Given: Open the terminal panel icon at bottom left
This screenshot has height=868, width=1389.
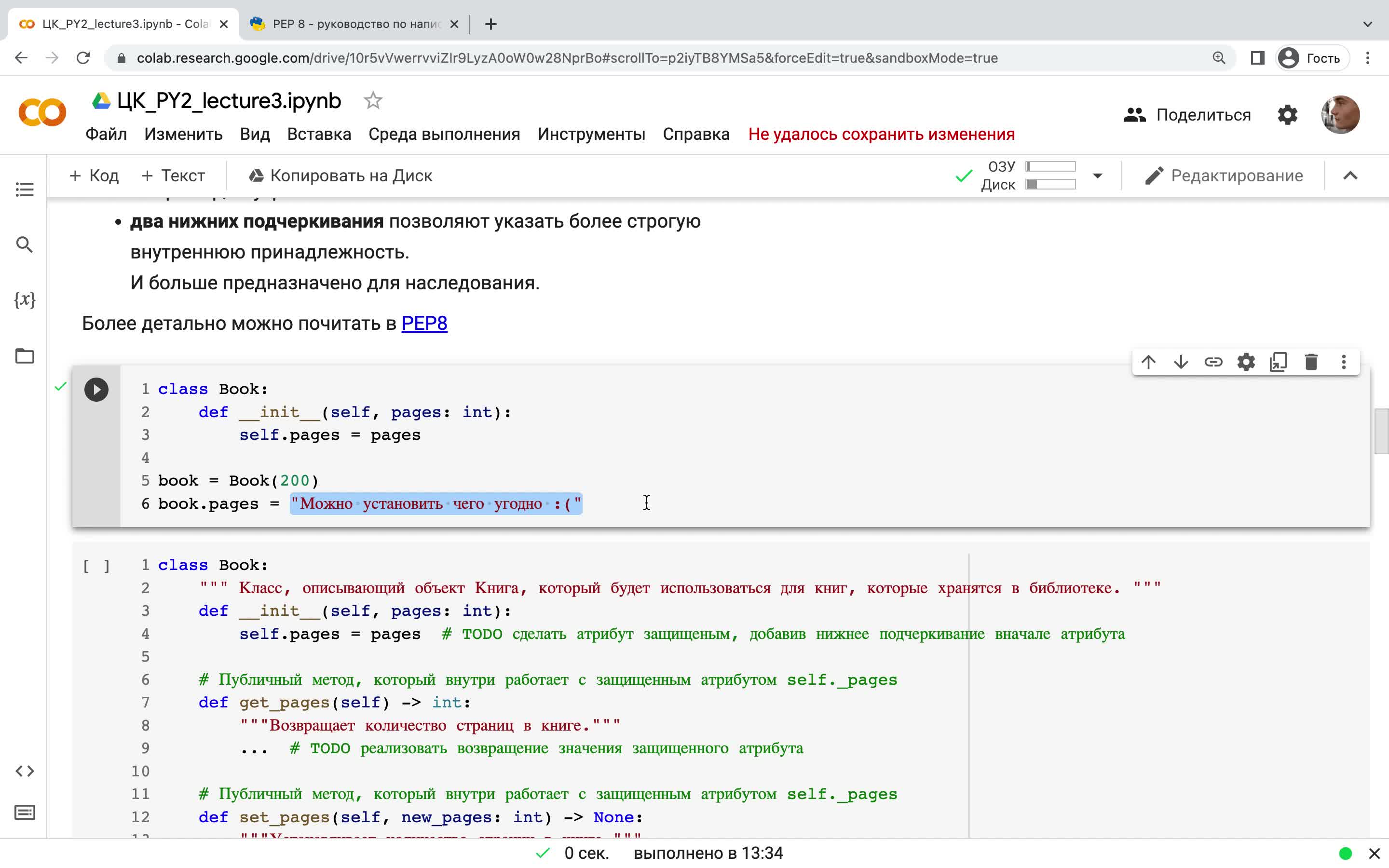Looking at the screenshot, I should pyautogui.click(x=24, y=813).
